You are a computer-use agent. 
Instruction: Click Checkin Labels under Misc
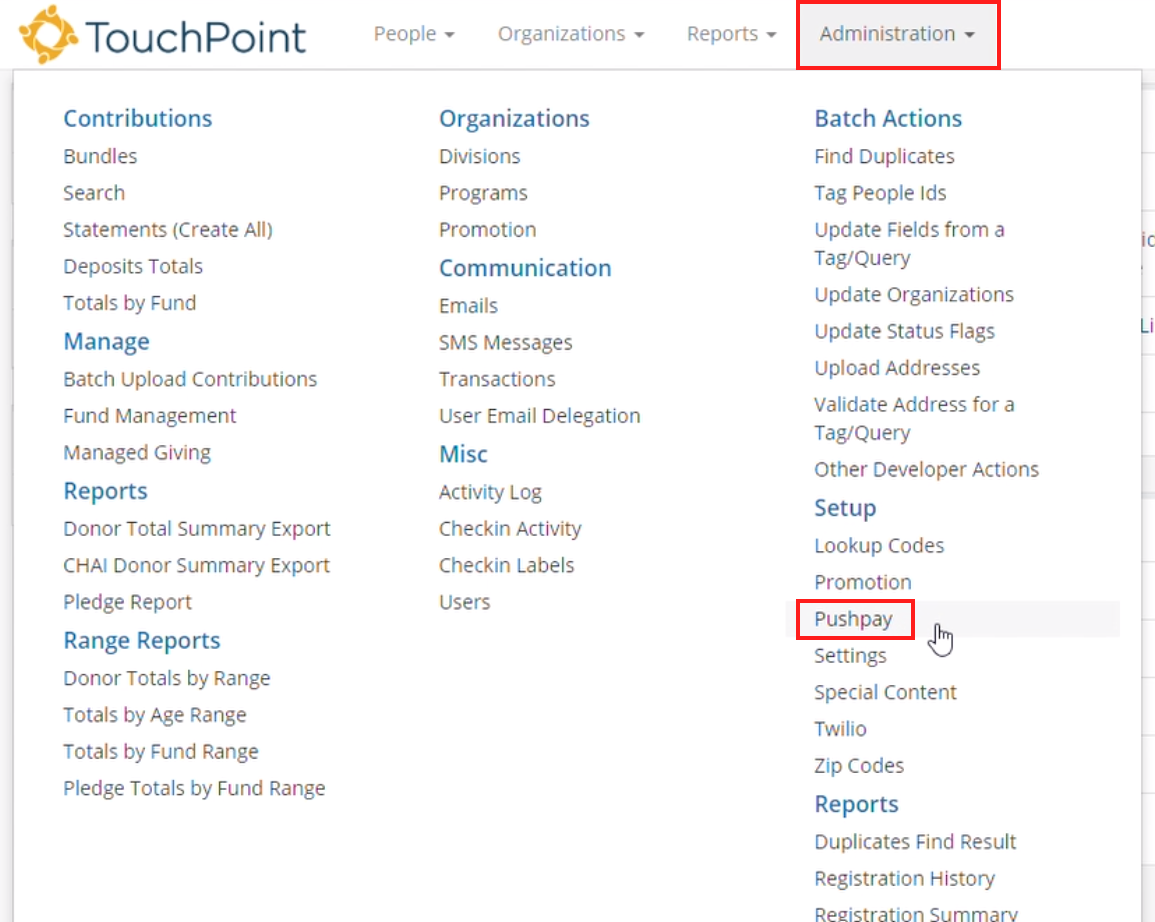(506, 564)
